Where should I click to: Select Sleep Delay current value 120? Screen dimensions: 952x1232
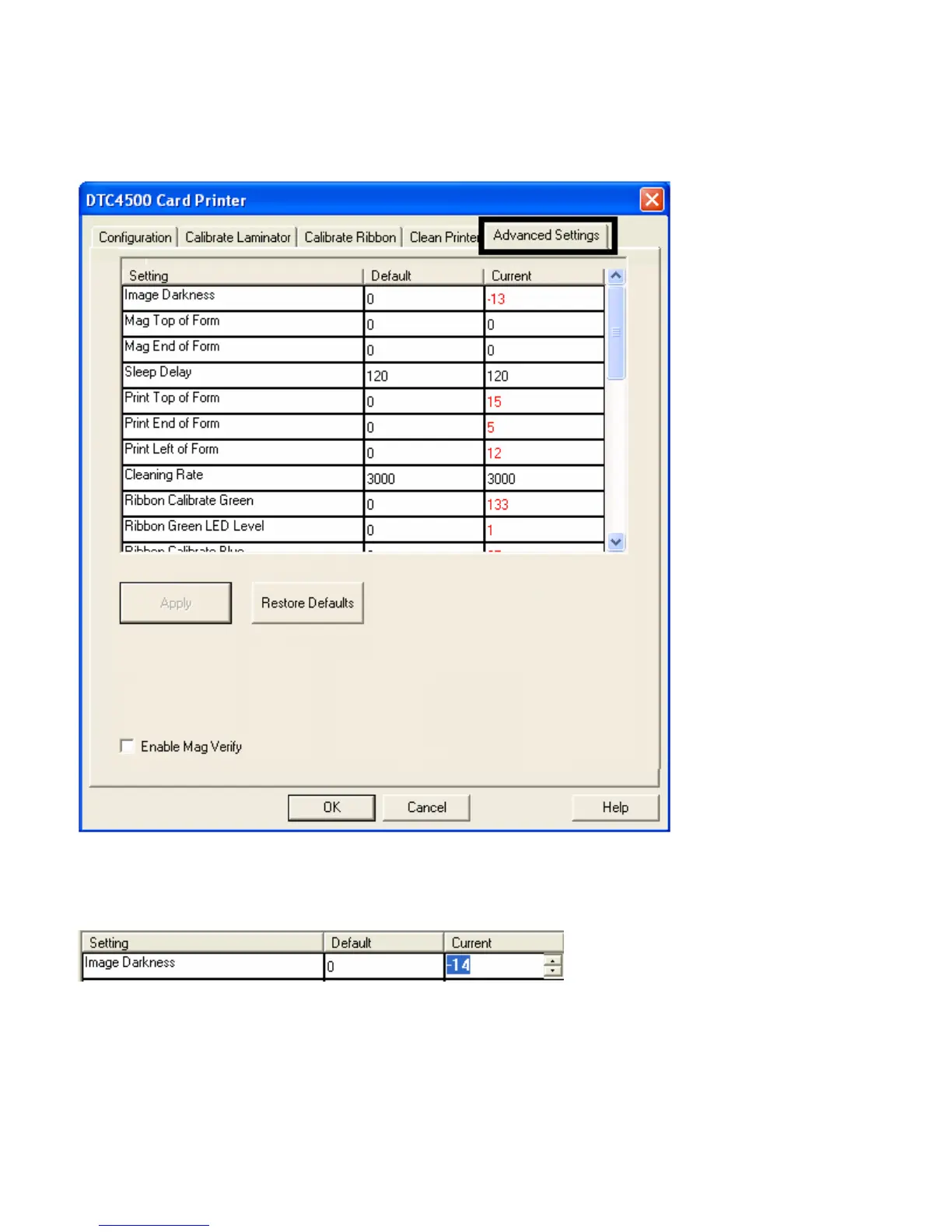pyautogui.click(x=544, y=376)
